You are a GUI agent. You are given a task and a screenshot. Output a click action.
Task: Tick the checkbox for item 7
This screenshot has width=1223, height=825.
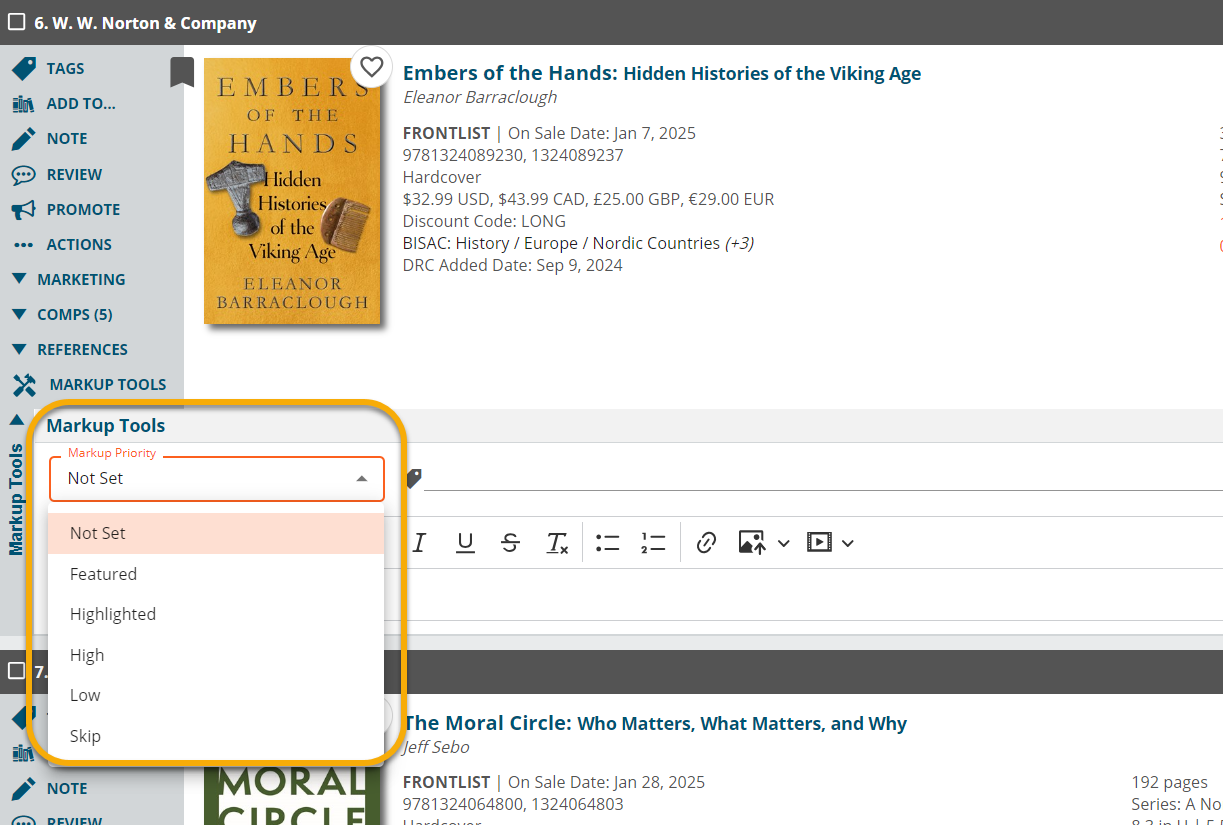pos(16,671)
